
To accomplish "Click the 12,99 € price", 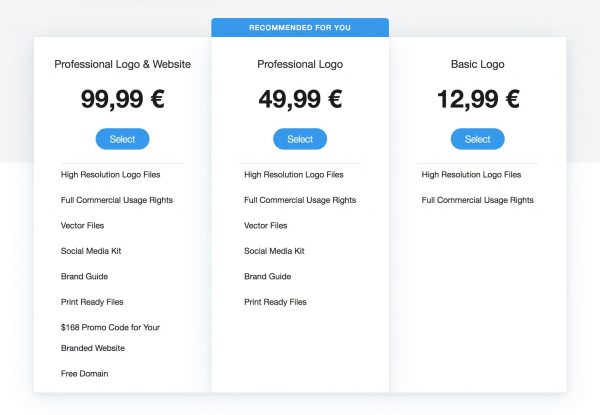I will pos(478,99).
